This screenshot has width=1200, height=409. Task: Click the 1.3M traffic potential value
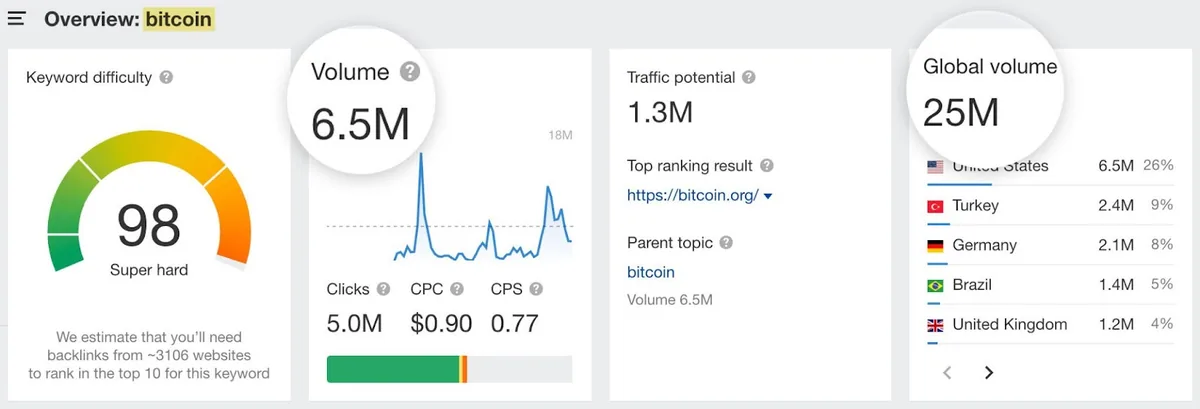660,112
